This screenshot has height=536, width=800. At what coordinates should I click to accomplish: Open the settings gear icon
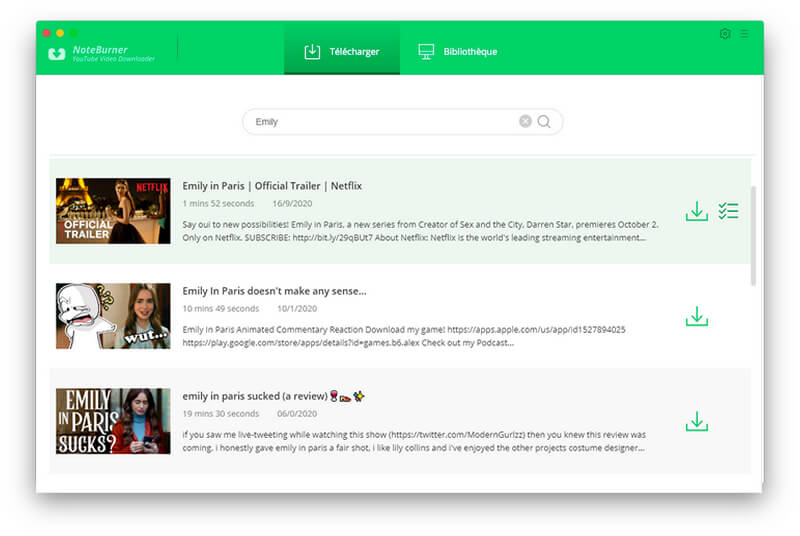coord(725,34)
